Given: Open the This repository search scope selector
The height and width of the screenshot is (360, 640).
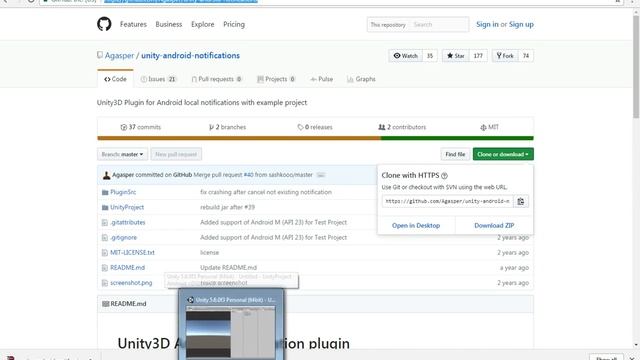Looking at the screenshot, I should tap(388, 25).
